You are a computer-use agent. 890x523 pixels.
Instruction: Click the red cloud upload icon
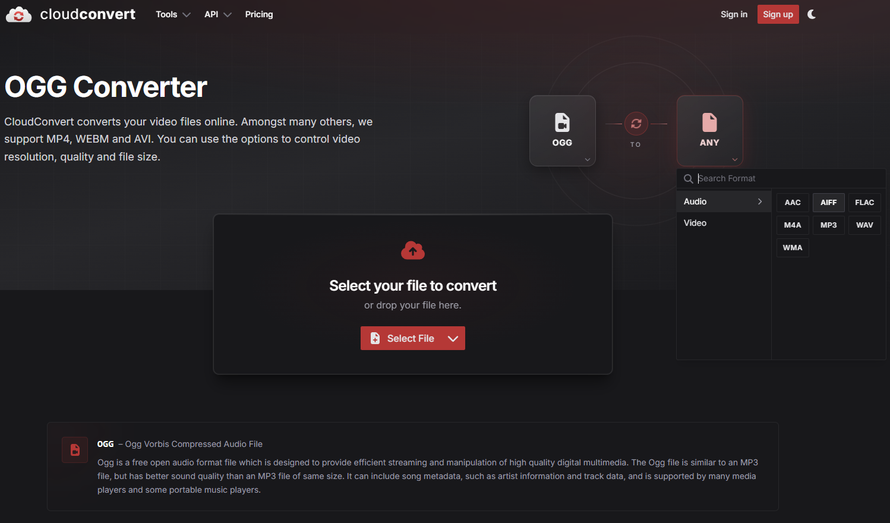tap(413, 250)
